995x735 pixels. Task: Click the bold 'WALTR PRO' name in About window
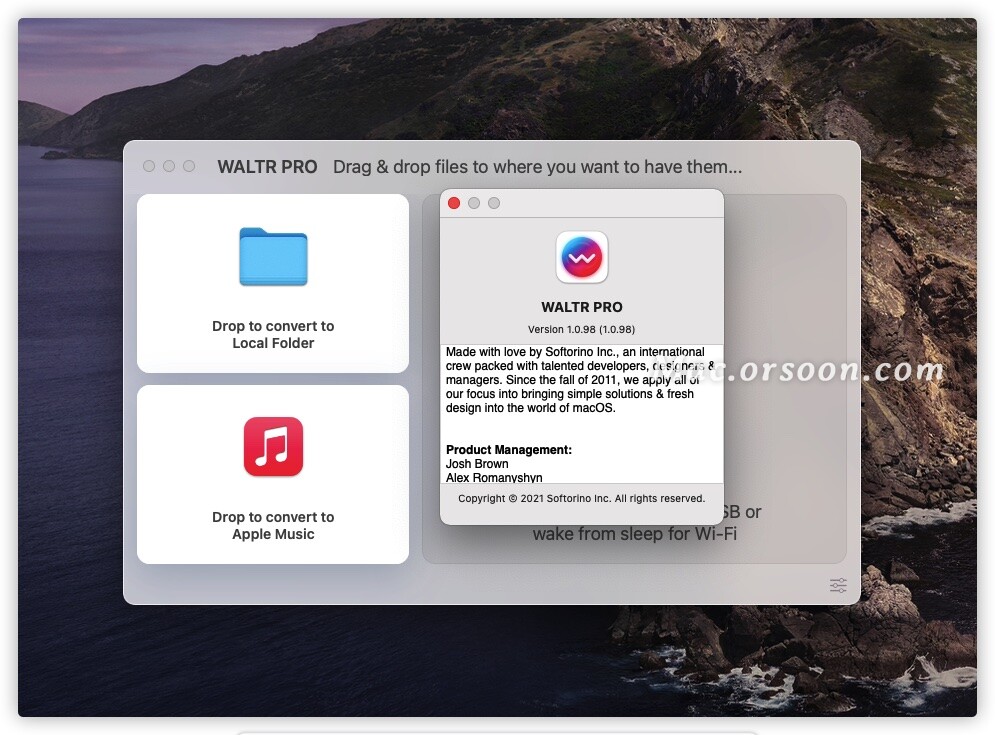tap(582, 307)
